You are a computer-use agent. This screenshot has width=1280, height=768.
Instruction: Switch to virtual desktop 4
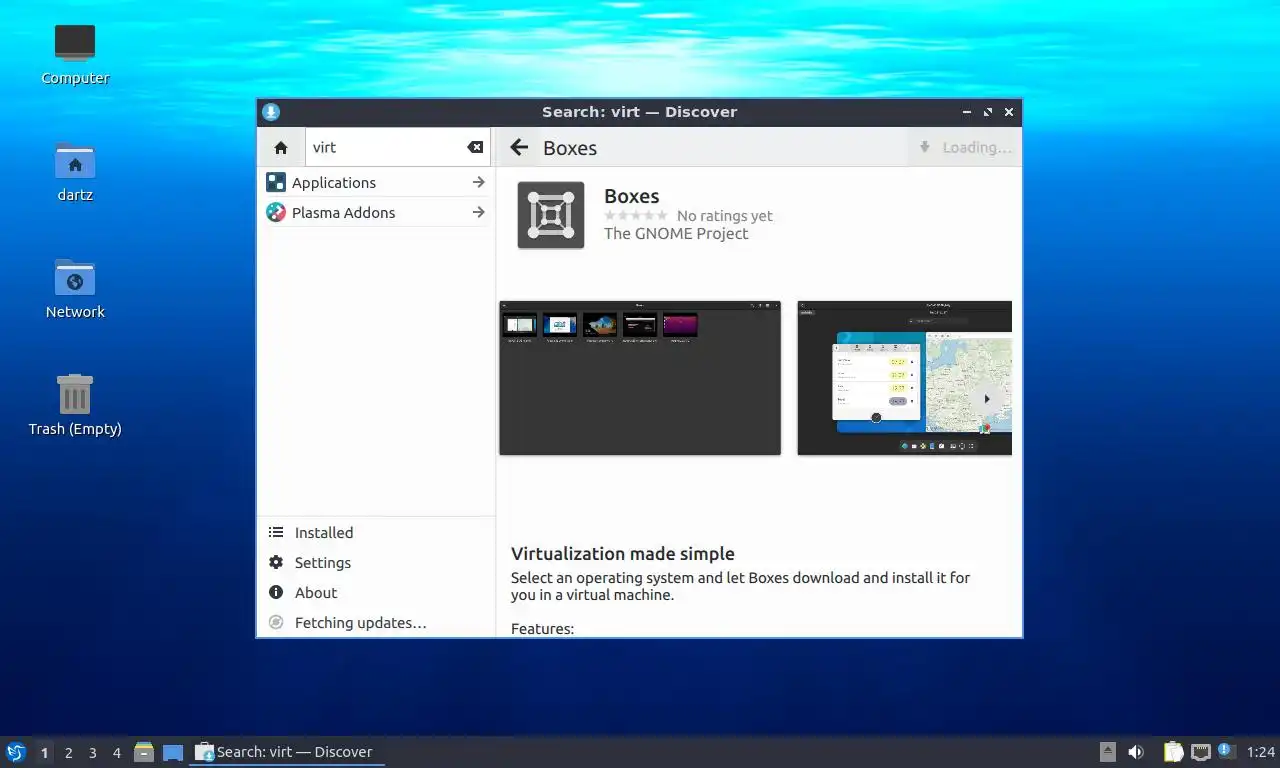116,753
